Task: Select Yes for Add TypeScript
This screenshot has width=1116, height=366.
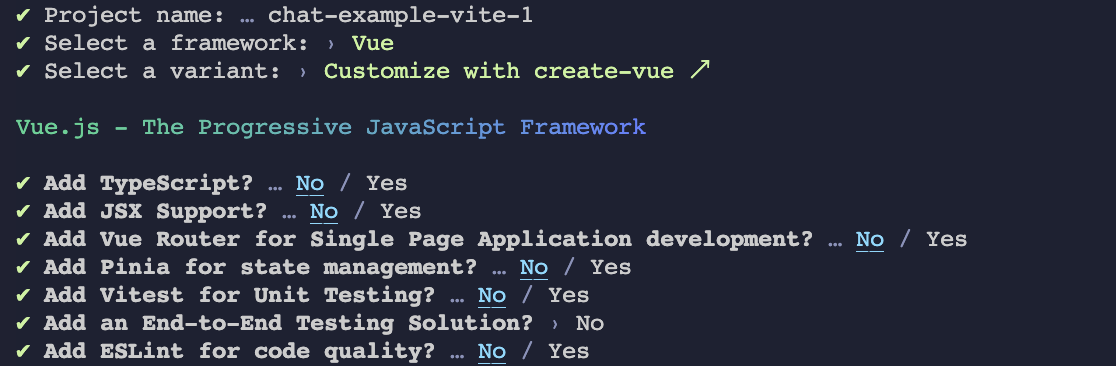Action: (386, 184)
